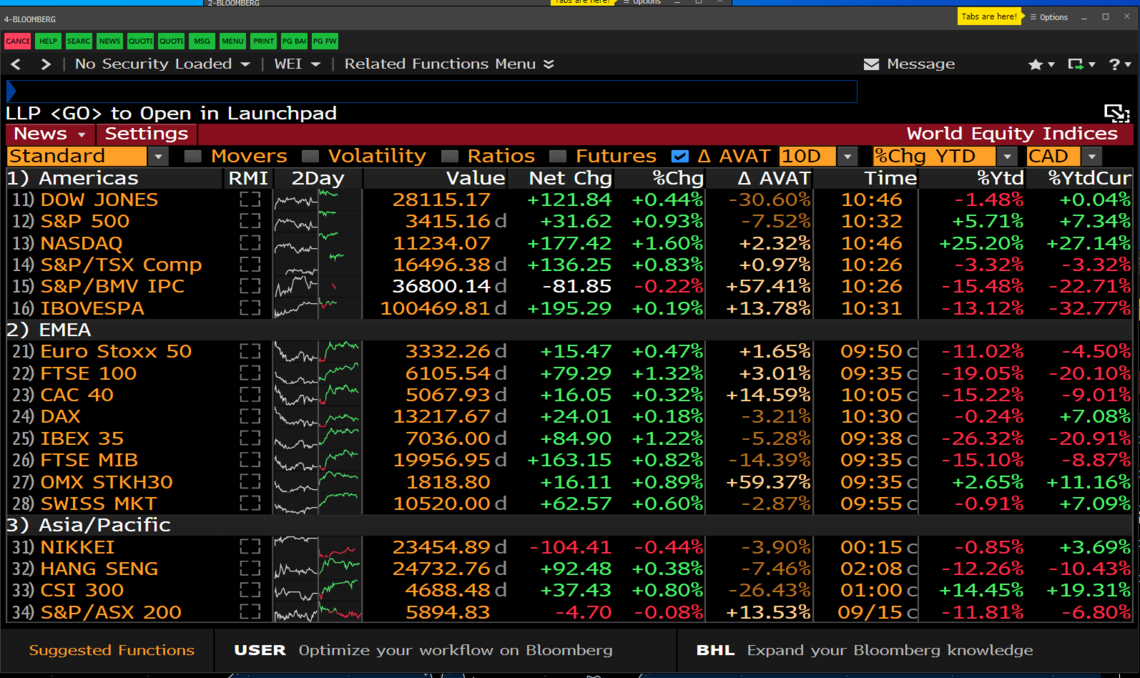Enable the Movers checkbox
Screen dimensions: 1140x678
192,155
